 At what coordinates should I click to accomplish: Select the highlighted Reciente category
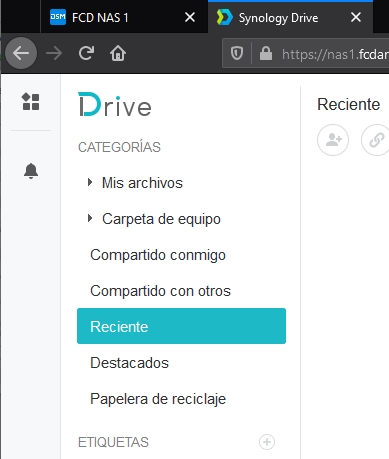pyautogui.click(x=181, y=326)
